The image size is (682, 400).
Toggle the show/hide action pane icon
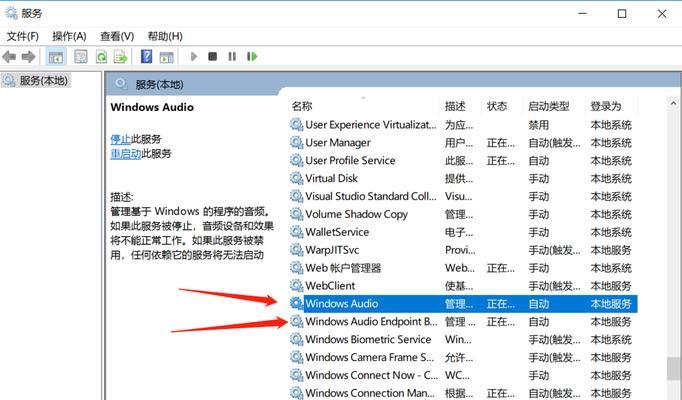pos(167,57)
